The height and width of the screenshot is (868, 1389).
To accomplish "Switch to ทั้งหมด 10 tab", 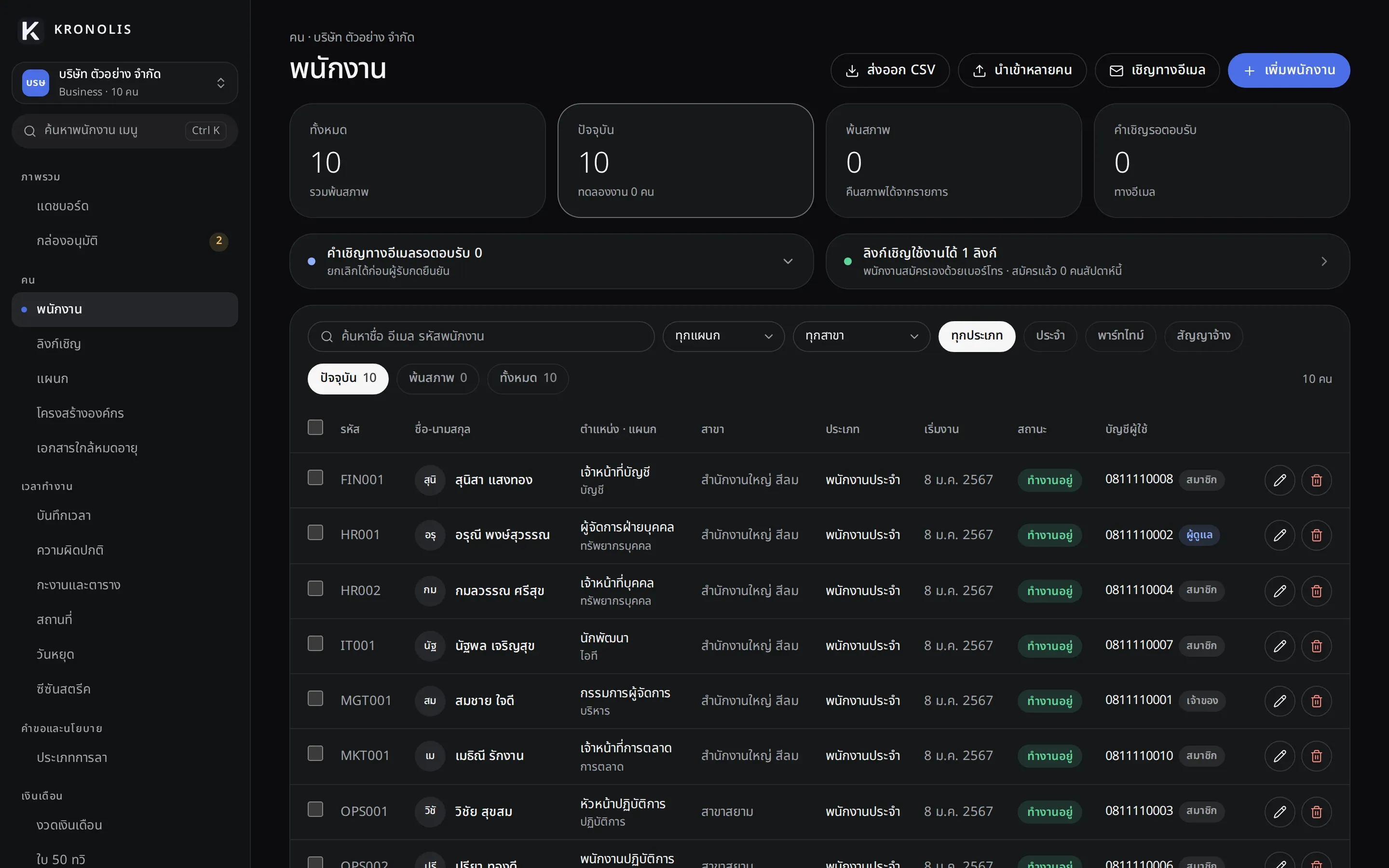I will pyautogui.click(x=528, y=379).
